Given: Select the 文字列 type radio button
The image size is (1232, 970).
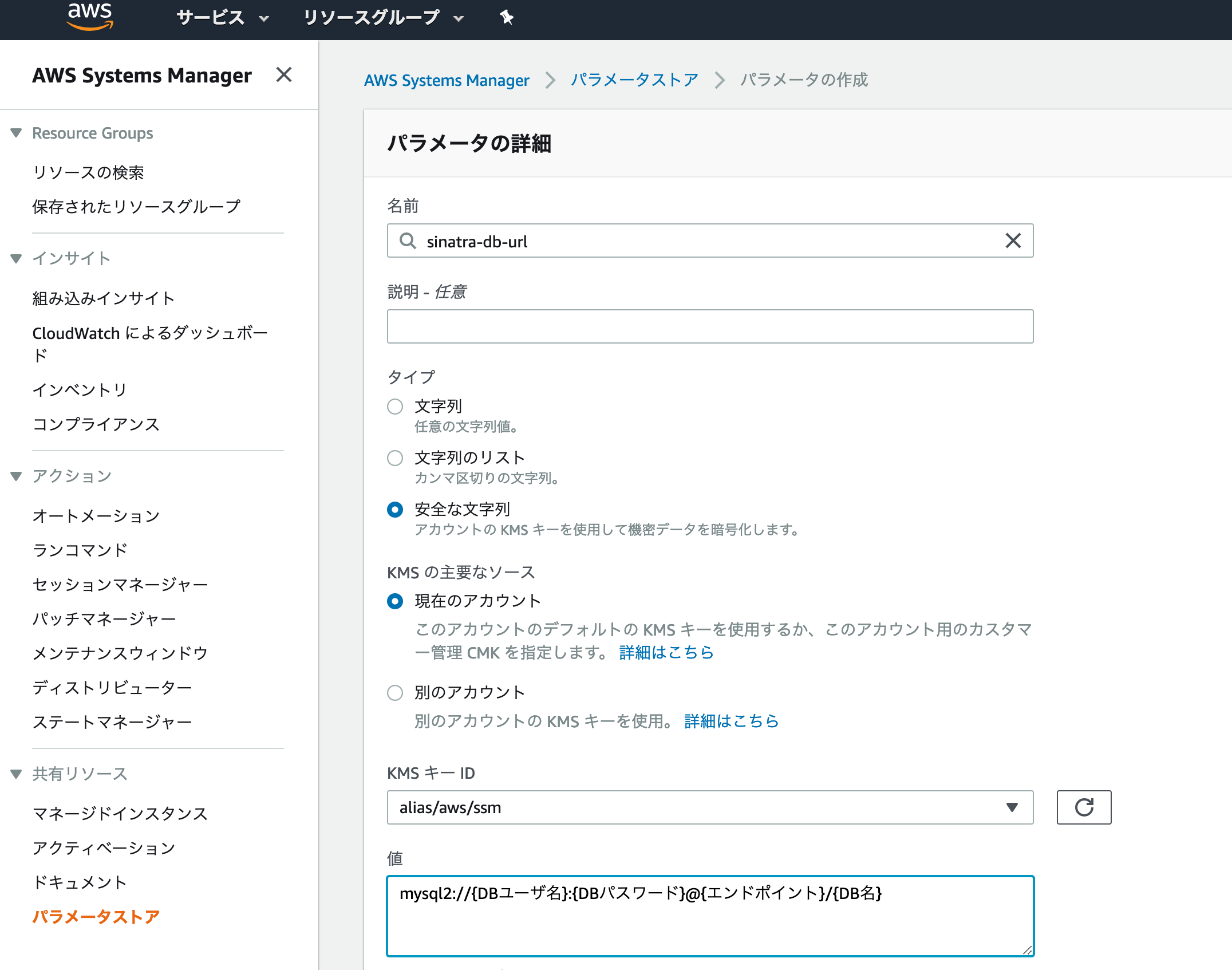Looking at the screenshot, I should [x=395, y=407].
